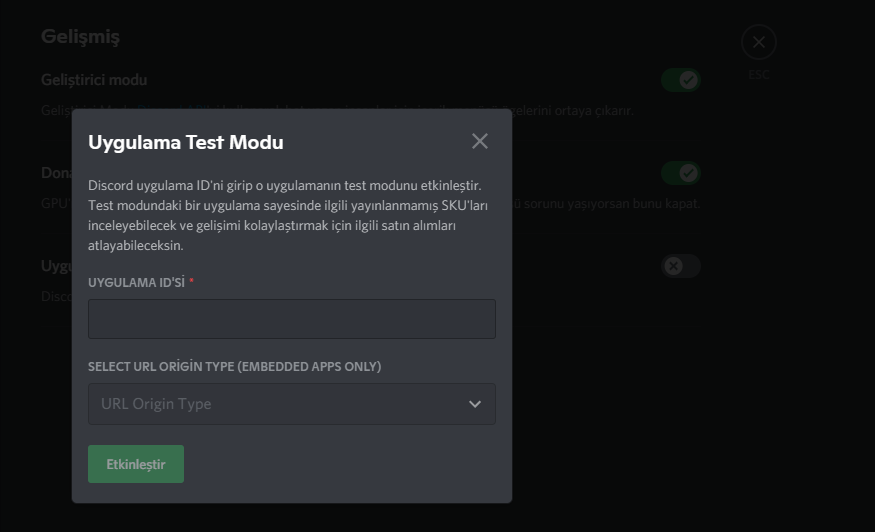This screenshot has width=875, height=532.
Task: Click the SELECT URL ORIGIN TYPE label
Action: tap(234, 367)
